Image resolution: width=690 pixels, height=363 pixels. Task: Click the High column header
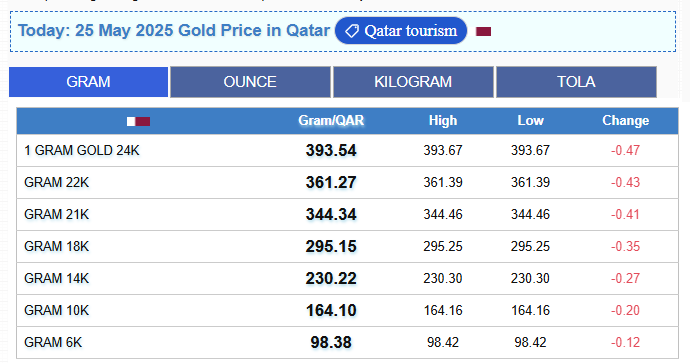pyautogui.click(x=443, y=121)
